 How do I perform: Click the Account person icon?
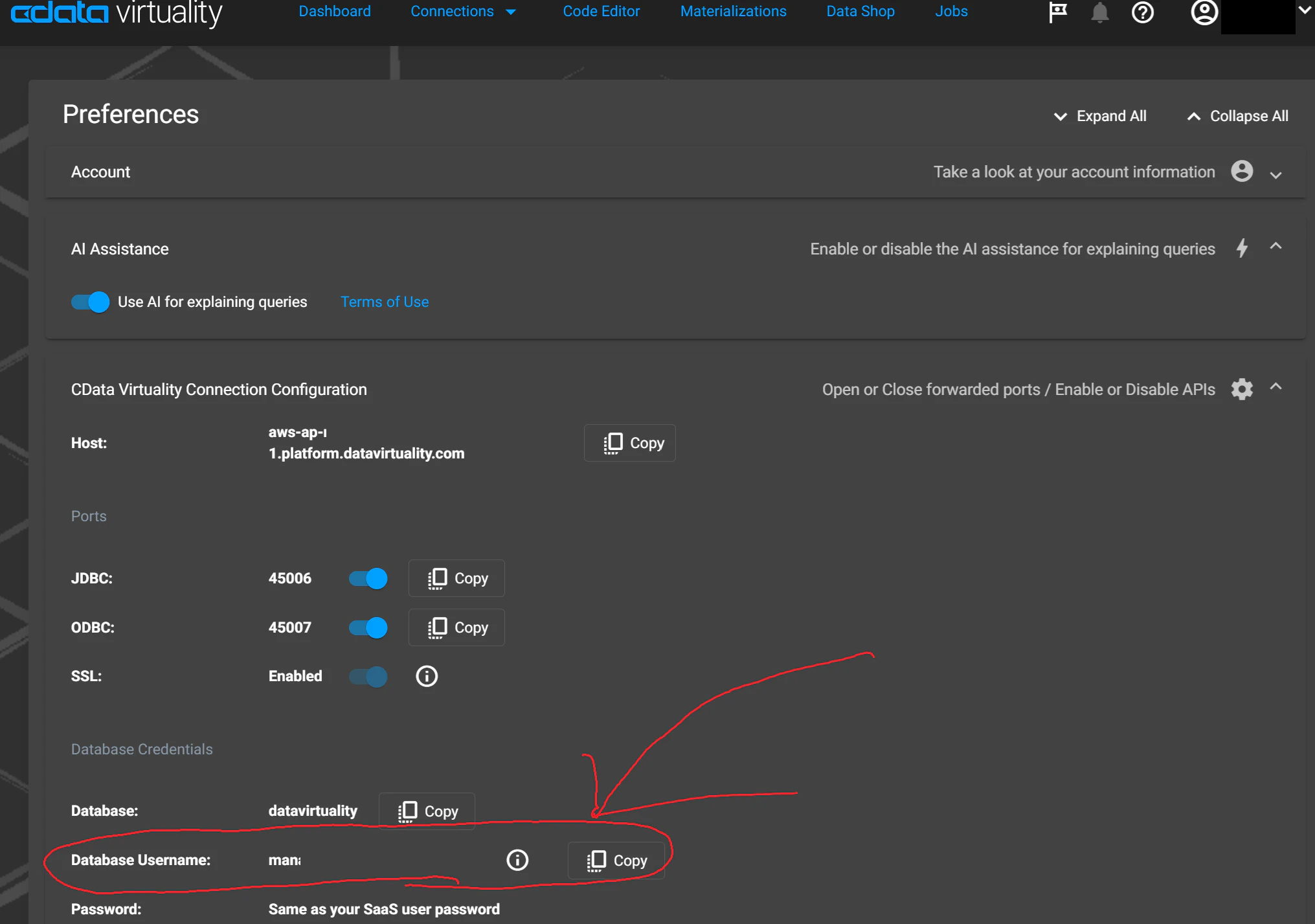click(1242, 172)
